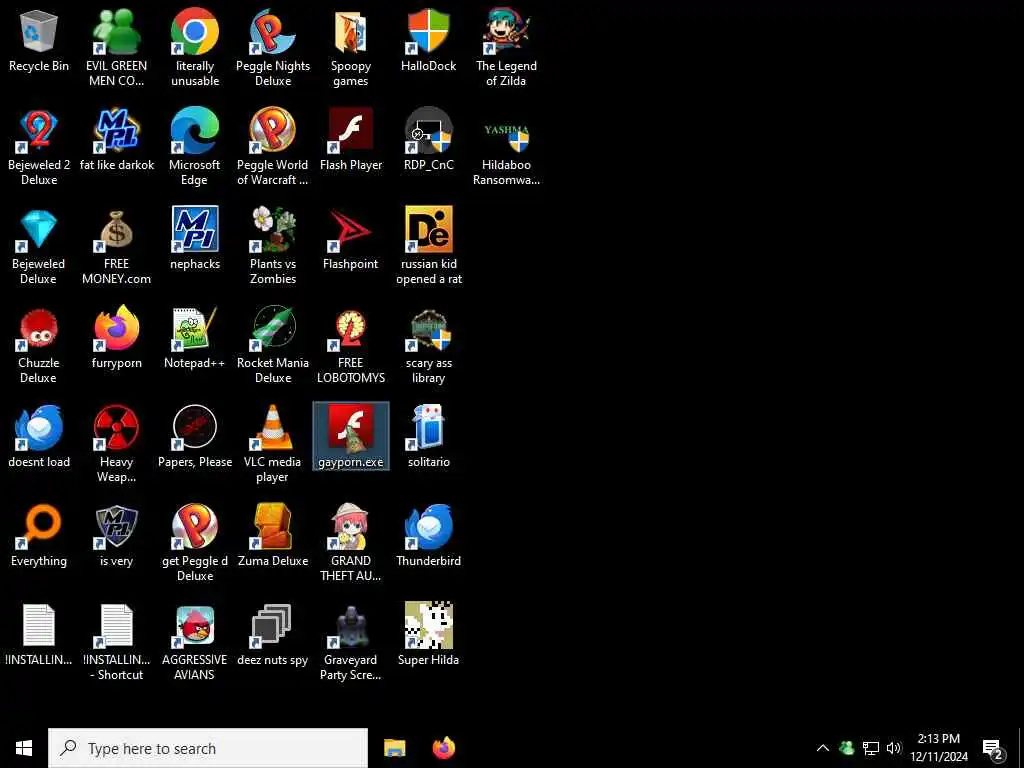Expand the hidden system tray icons
The width and height of the screenshot is (1024, 768).
tap(823, 748)
